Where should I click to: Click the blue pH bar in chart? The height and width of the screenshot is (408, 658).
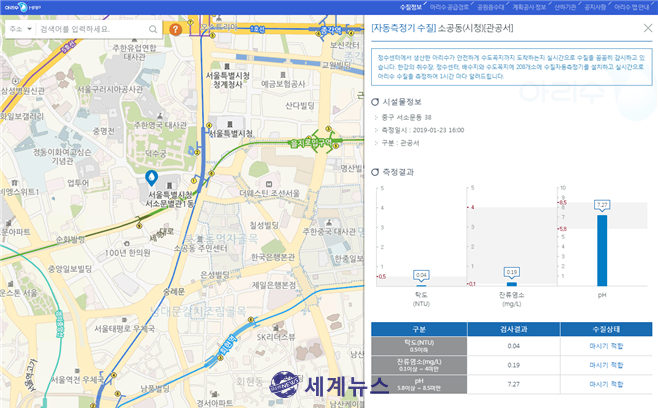602,250
